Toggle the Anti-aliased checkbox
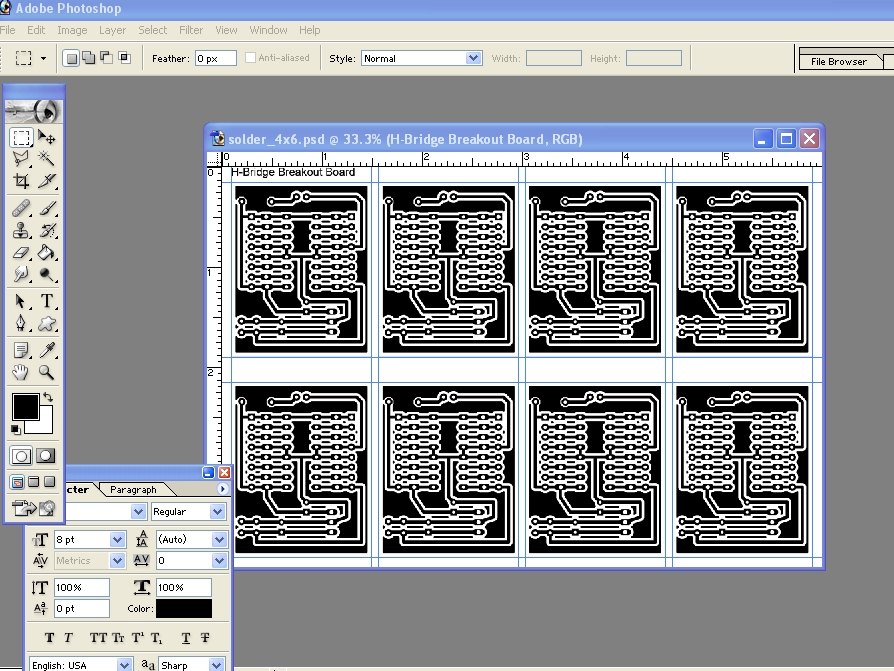The width and height of the screenshot is (894, 671). pyautogui.click(x=250, y=58)
